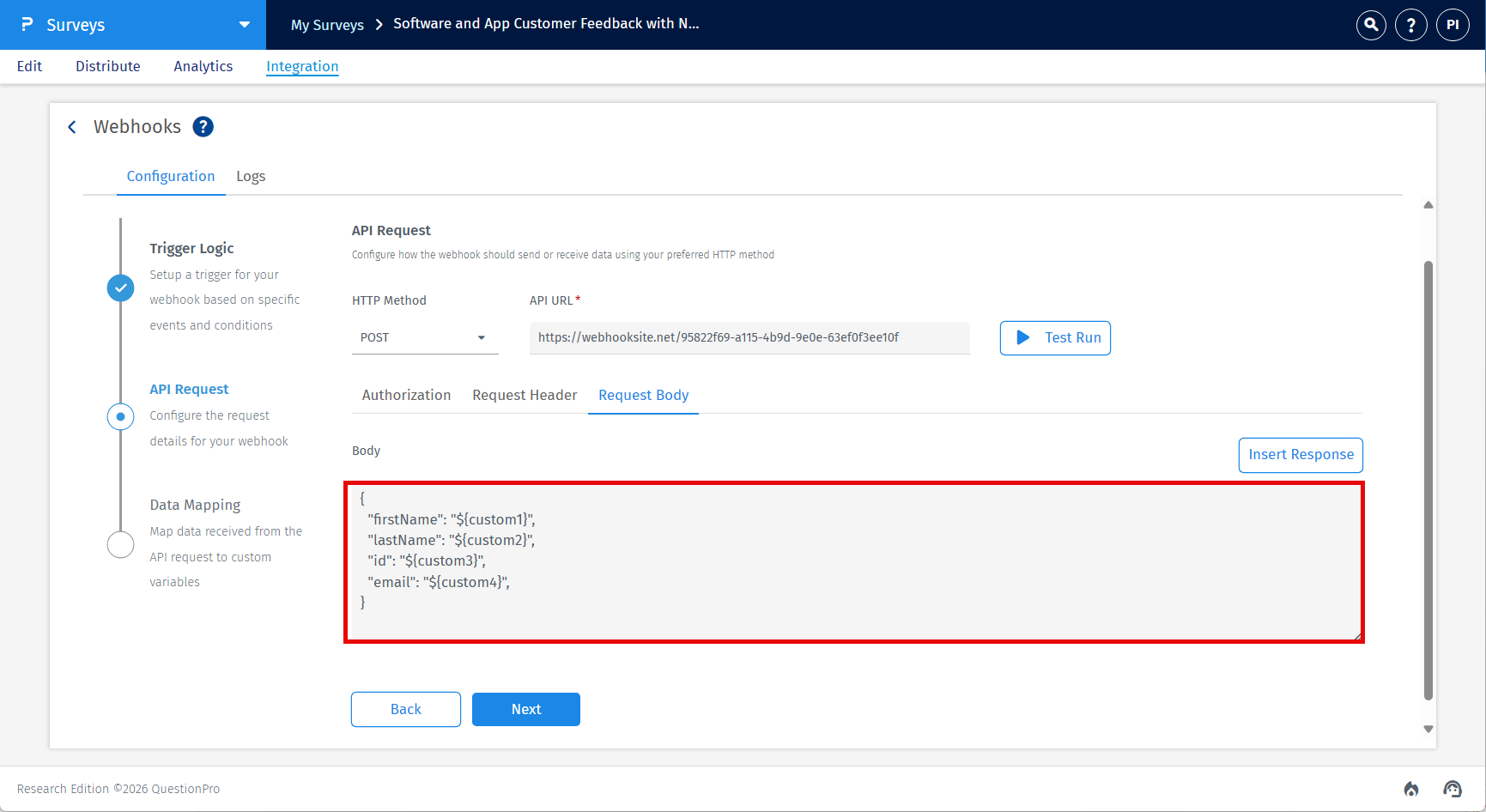Screen dimensions: 1486x812
Task: Open the Edit tab
Action: coord(29,66)
